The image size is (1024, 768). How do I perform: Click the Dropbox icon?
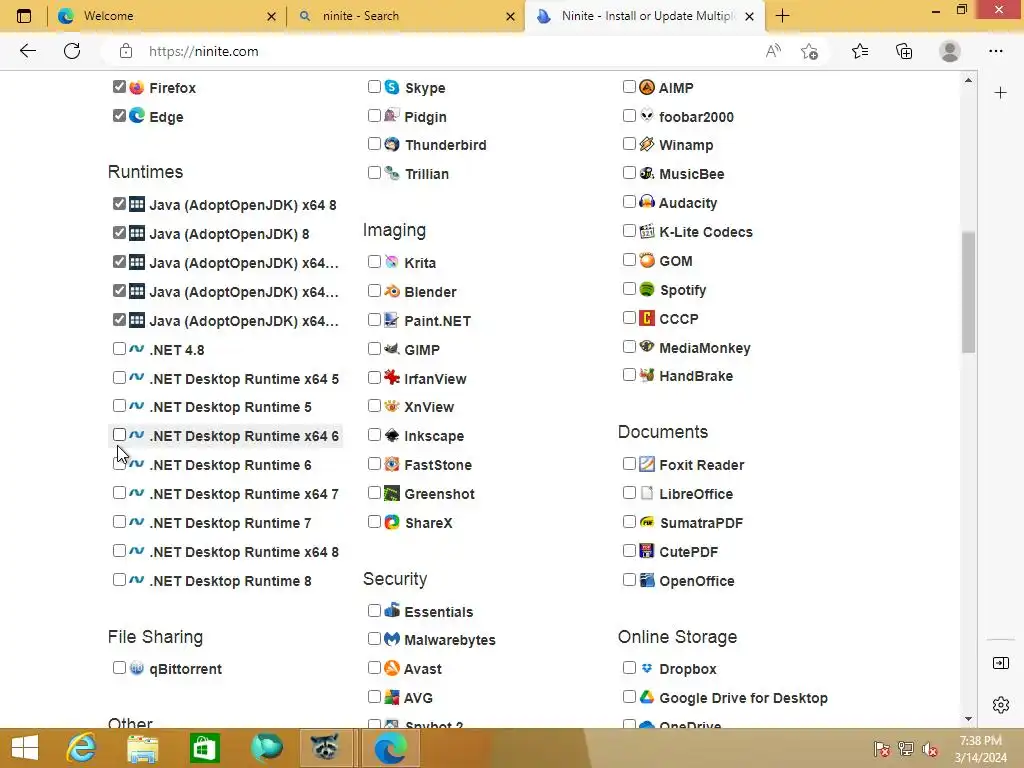click(x=647, y=668)
